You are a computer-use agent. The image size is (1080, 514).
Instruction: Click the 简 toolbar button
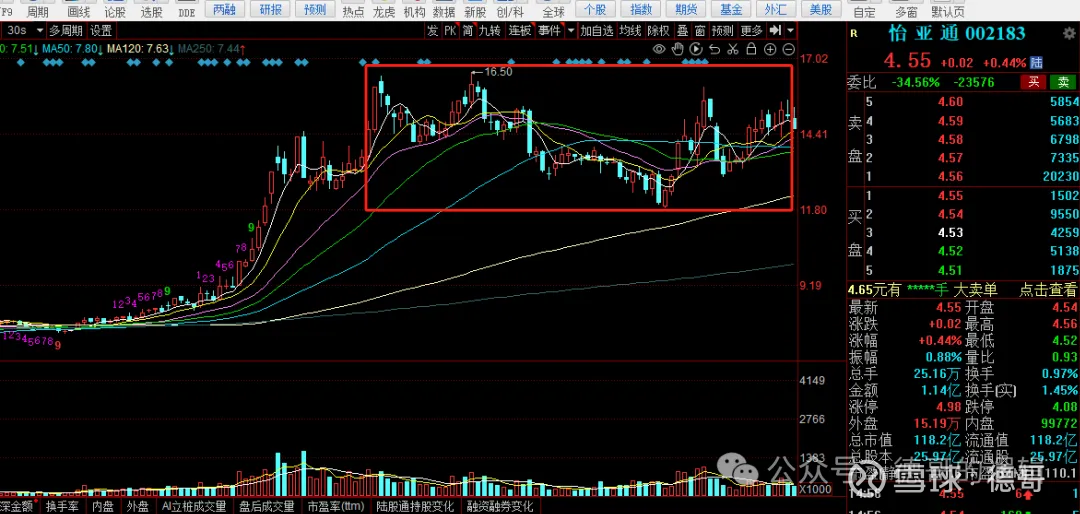(x=468, y=30)
